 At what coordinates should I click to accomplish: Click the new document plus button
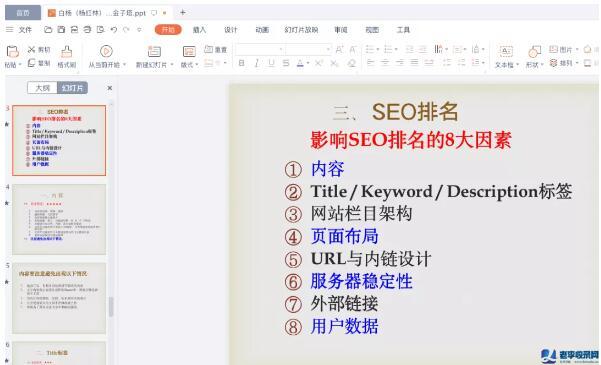(183, 13)
